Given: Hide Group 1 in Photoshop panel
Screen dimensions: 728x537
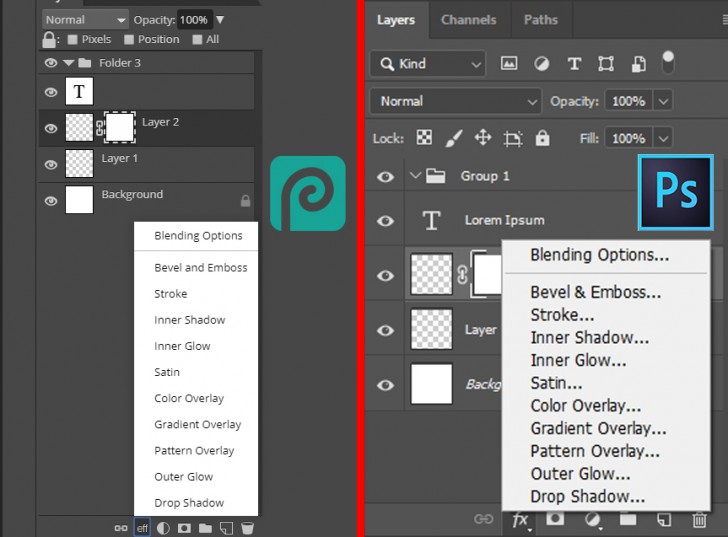Looking at the screenshot, I should (385, 176).
